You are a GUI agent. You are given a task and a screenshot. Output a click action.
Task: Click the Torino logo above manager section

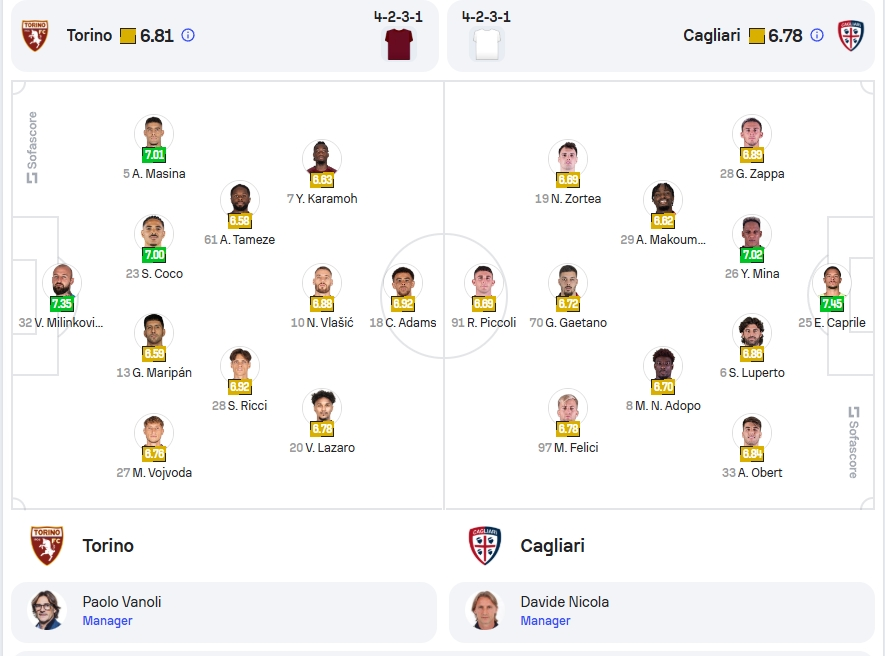47,545
